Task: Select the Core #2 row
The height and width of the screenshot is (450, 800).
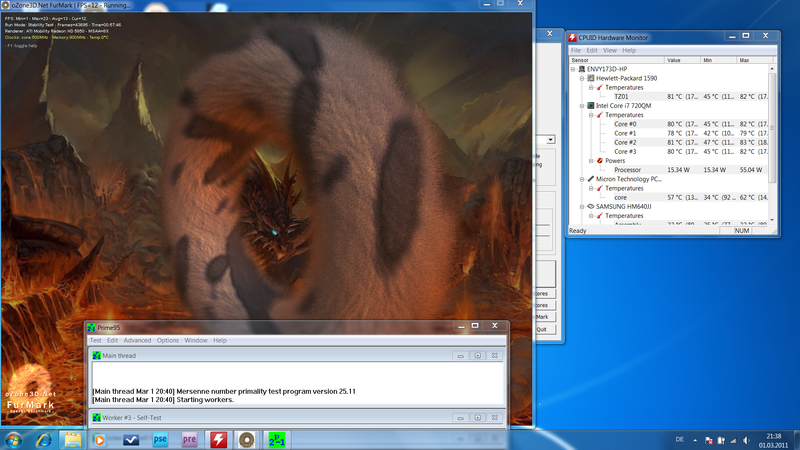Action: click(x=668, y=142)
